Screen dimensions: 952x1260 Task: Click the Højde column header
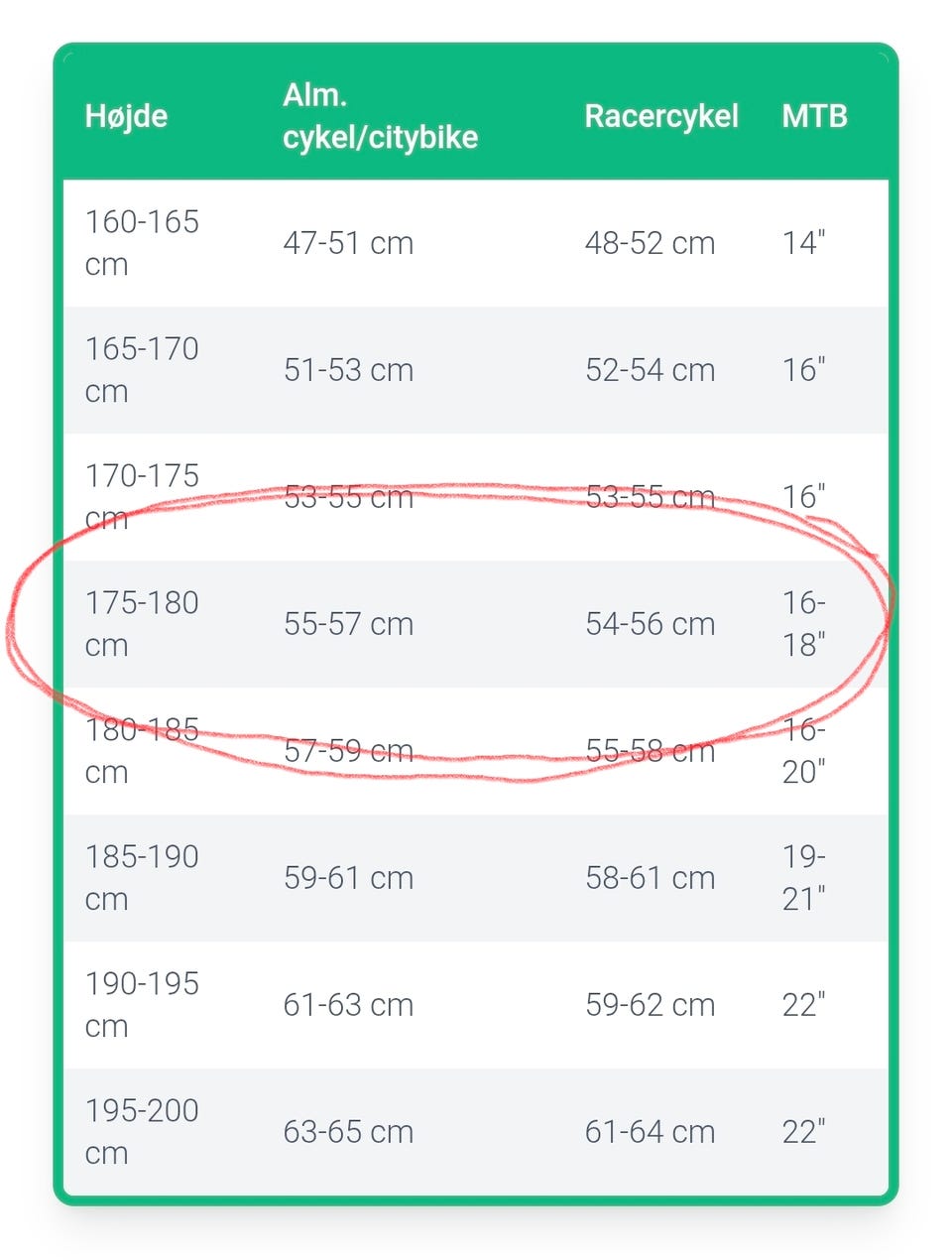[126, 116]
